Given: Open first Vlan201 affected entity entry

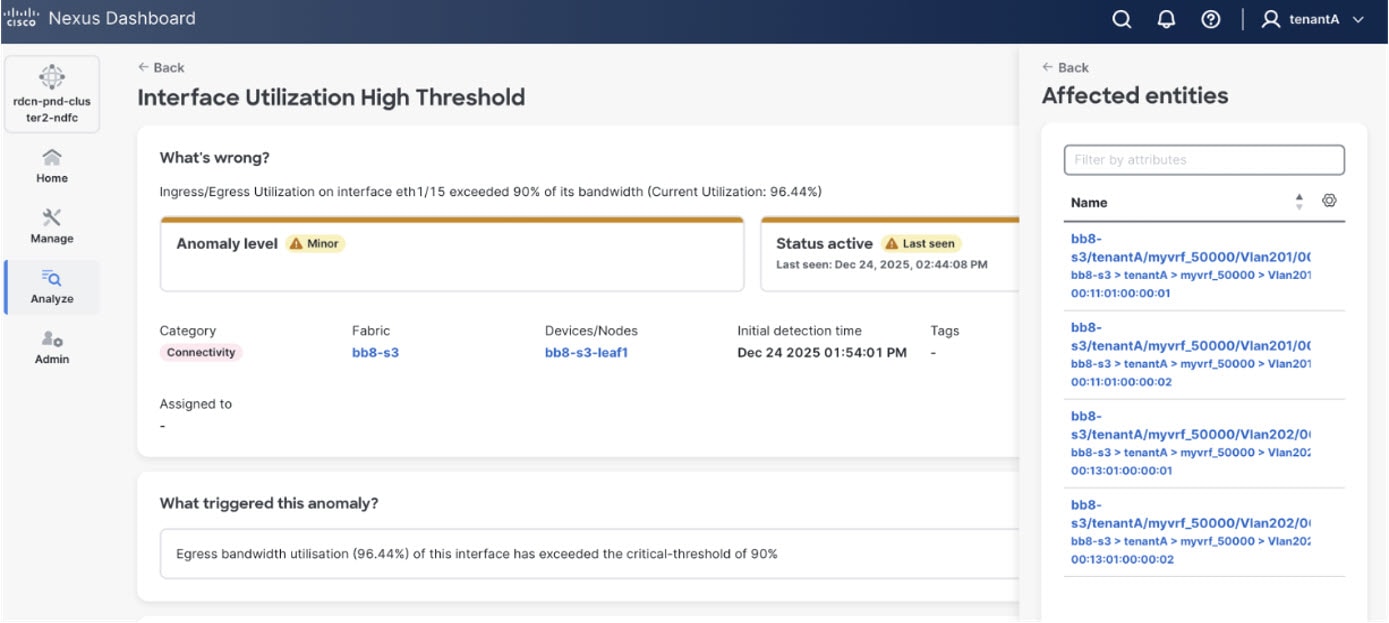Looking at the screenshot, I should (1190, 258).
